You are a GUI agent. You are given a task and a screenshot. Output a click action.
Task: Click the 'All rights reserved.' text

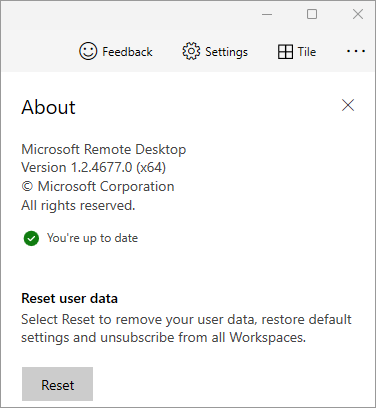(78, 205)
